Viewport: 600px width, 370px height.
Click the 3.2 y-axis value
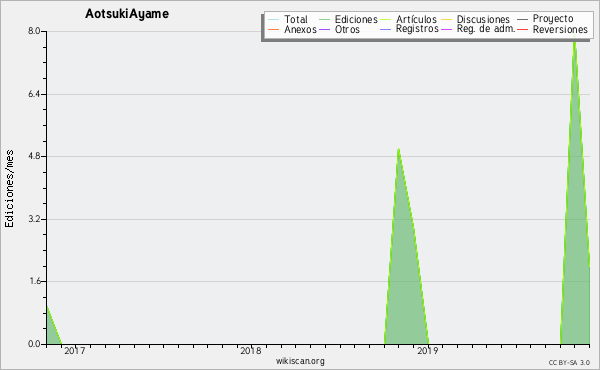click(34, 219)
